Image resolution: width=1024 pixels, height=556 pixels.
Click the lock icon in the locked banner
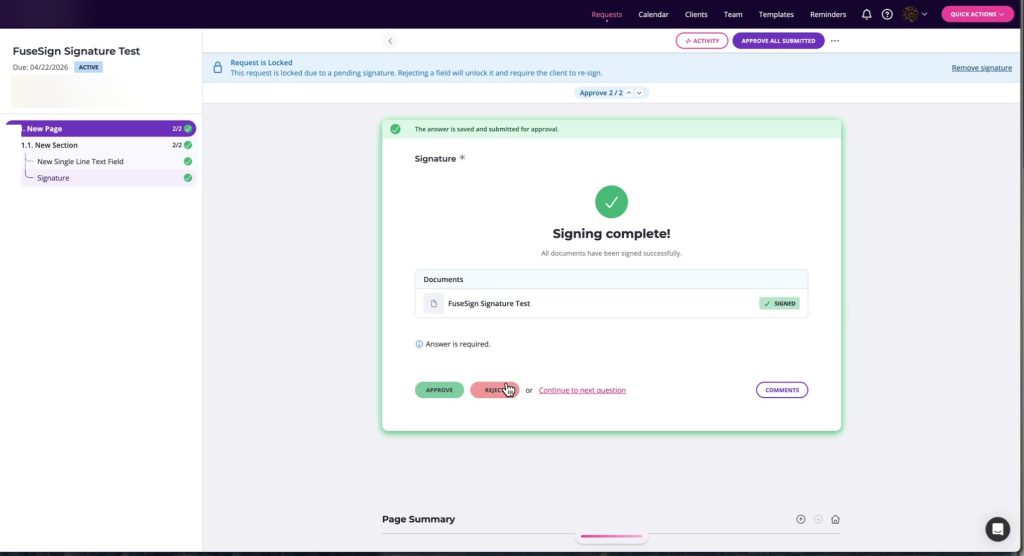[x=217, y=67]
